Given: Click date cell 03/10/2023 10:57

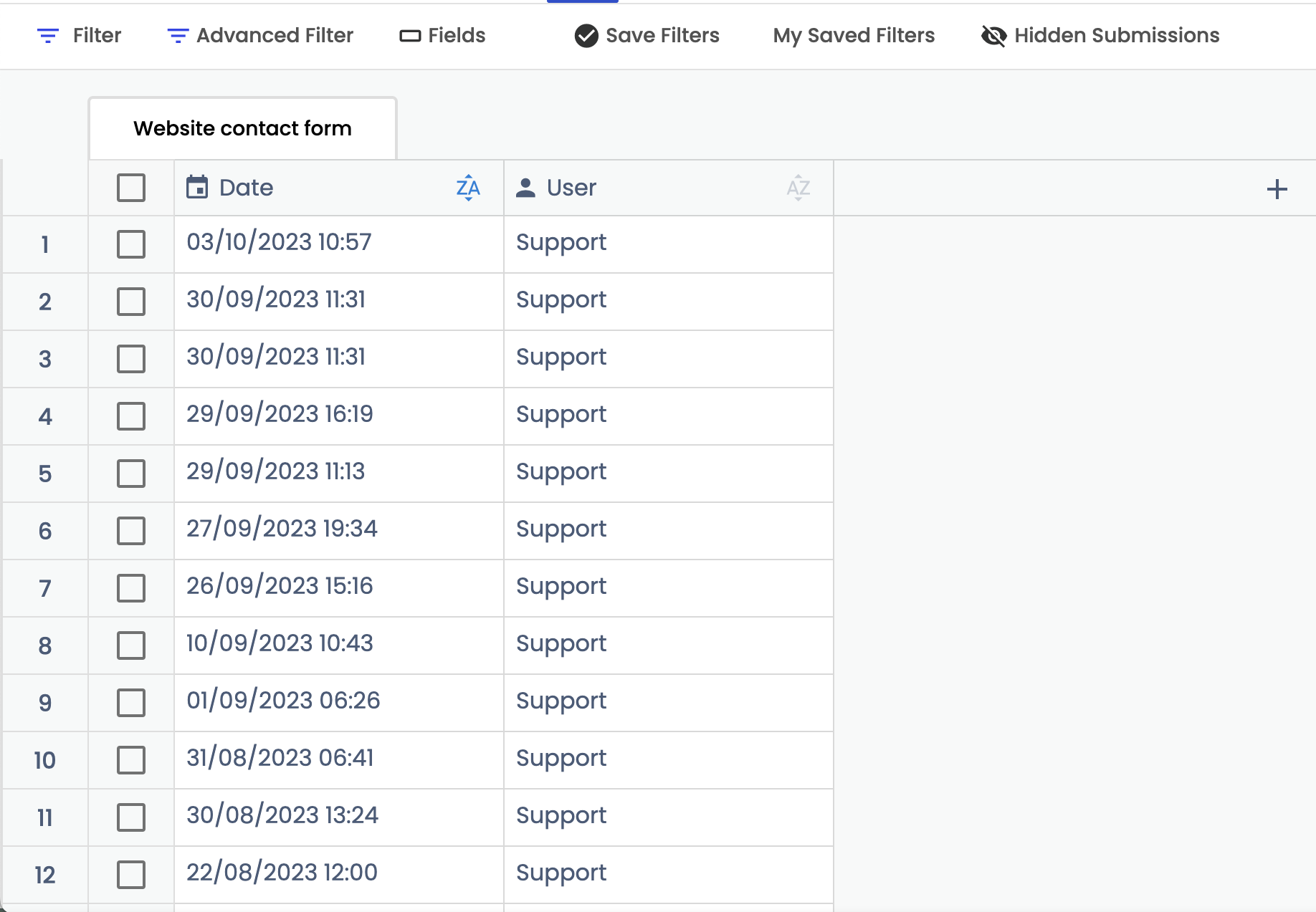Looking at the screenshot, I should tap(339, 244).
